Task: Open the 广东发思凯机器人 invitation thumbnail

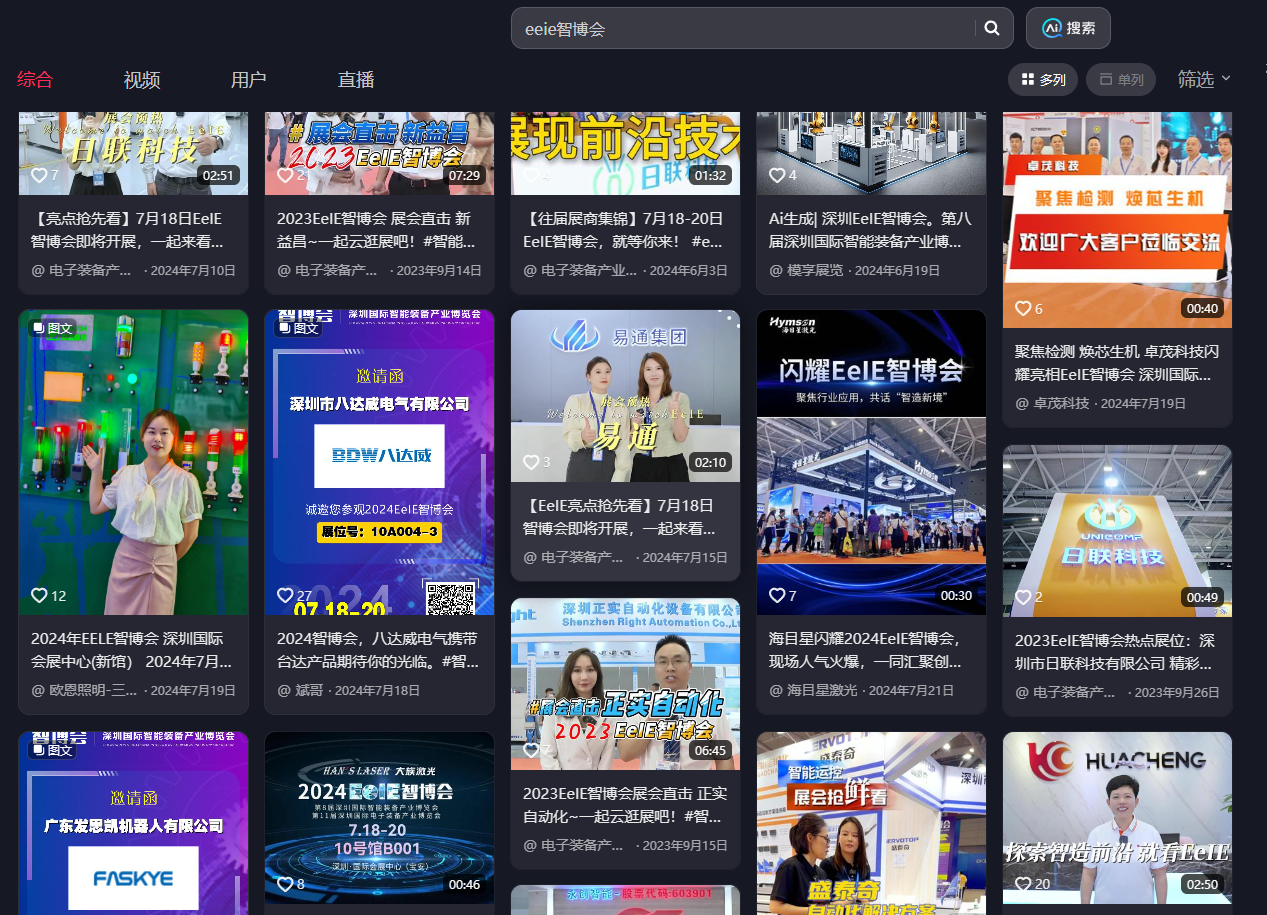Action: 133,823
